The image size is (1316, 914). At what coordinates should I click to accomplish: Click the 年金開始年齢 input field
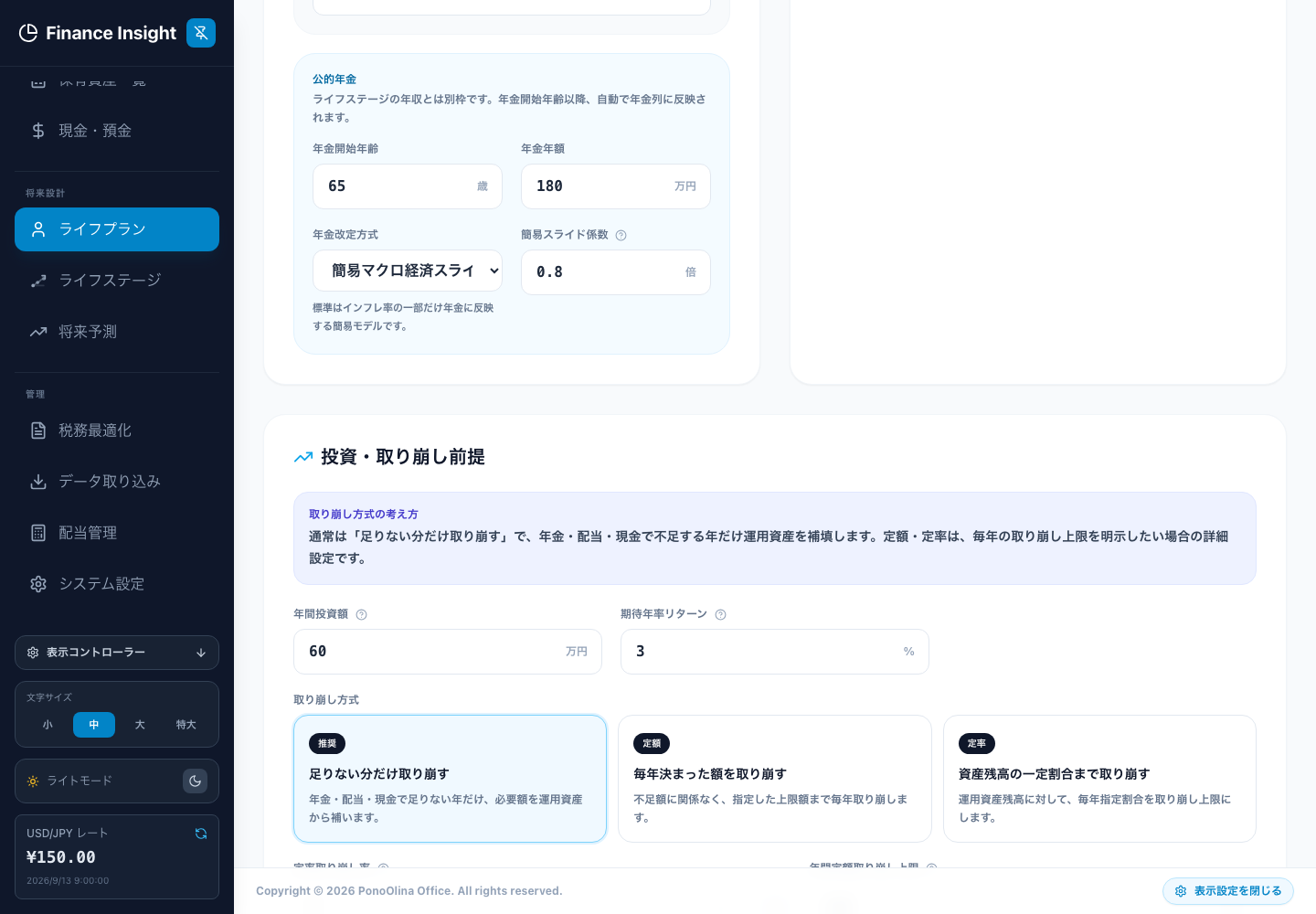pyautogui.click(x=408, y=186)
